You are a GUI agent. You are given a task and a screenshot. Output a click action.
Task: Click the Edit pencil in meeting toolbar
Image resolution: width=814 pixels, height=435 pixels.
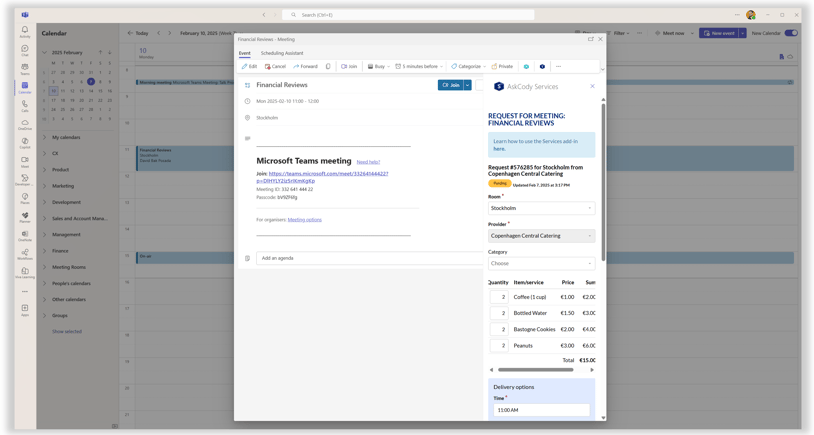(249, 66)
